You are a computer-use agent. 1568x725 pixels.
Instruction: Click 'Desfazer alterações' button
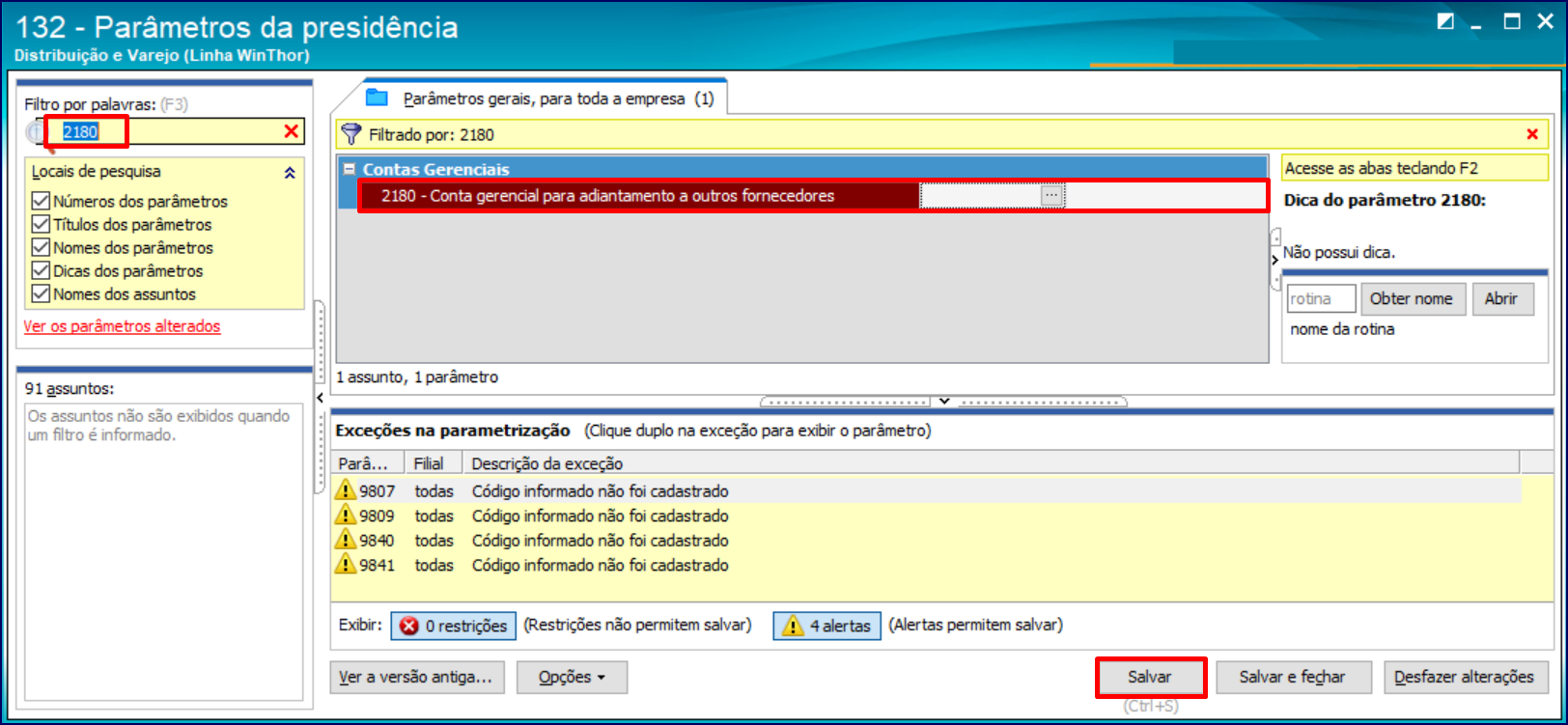[1465, 677]
